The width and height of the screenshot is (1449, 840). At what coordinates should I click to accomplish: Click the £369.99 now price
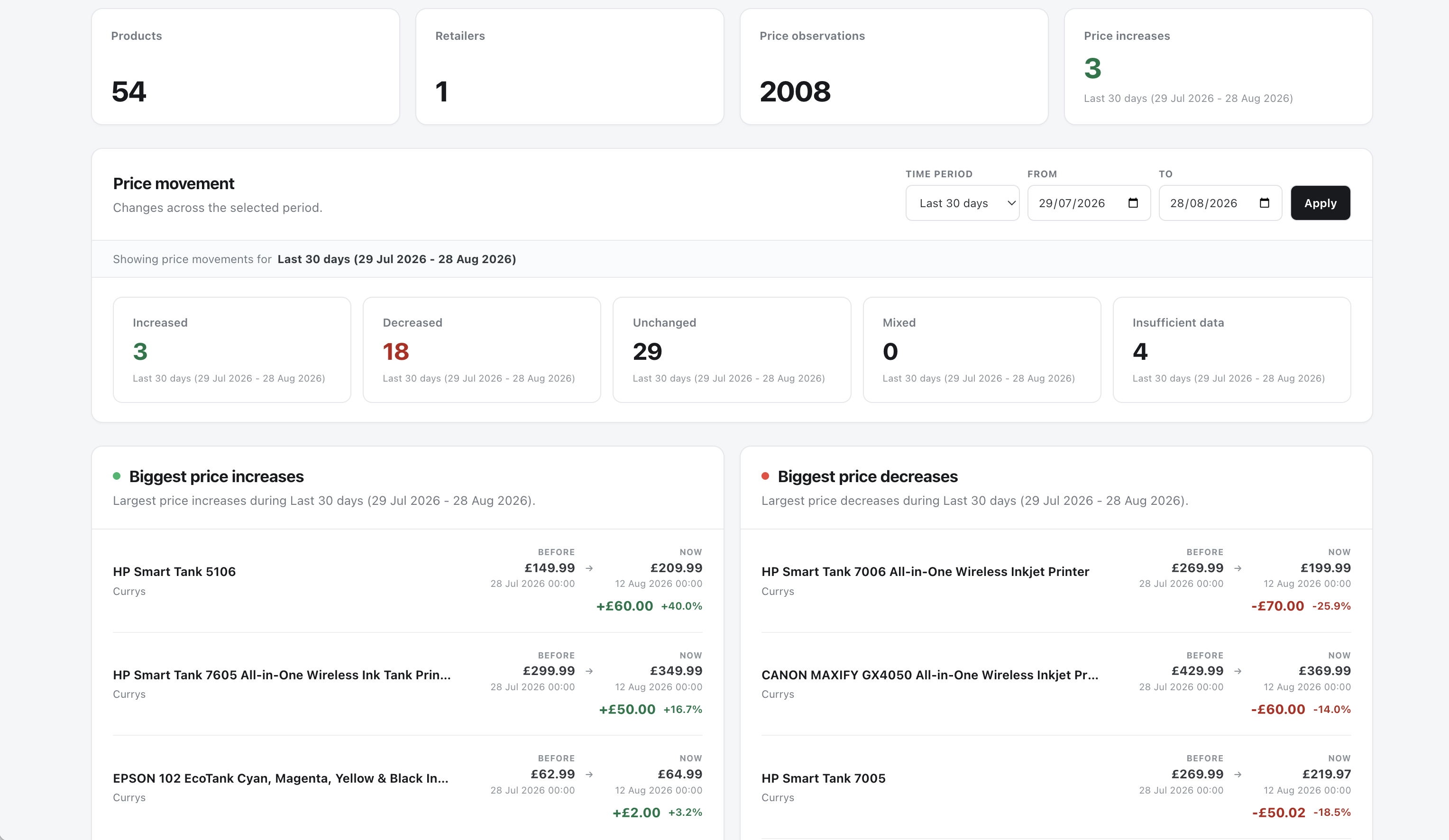click(x=1325, y=671)
